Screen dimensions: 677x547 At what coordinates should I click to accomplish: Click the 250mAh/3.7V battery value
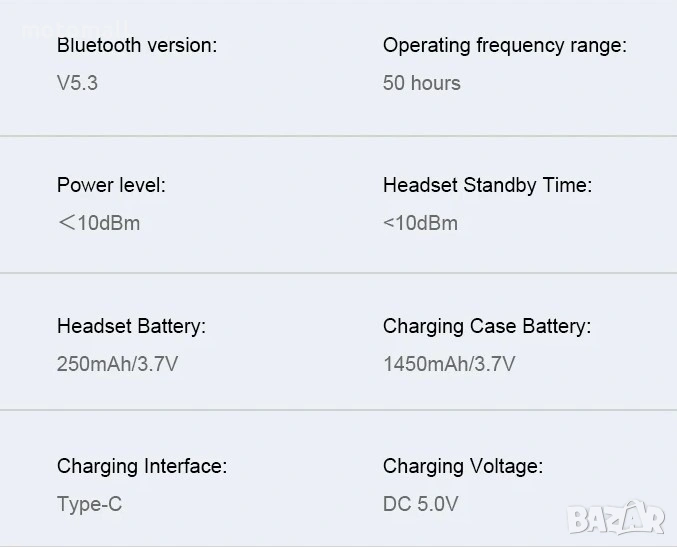tap(117, 364)
